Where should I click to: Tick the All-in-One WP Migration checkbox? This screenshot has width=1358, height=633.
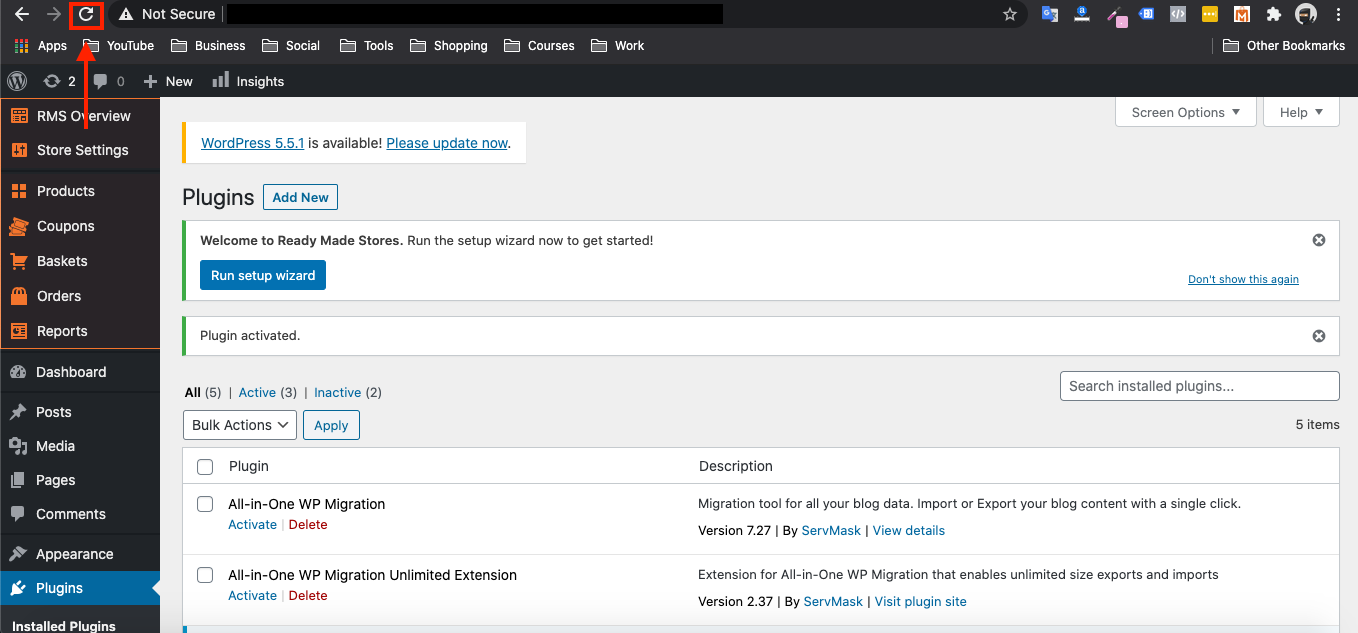[x=205, y=504]
